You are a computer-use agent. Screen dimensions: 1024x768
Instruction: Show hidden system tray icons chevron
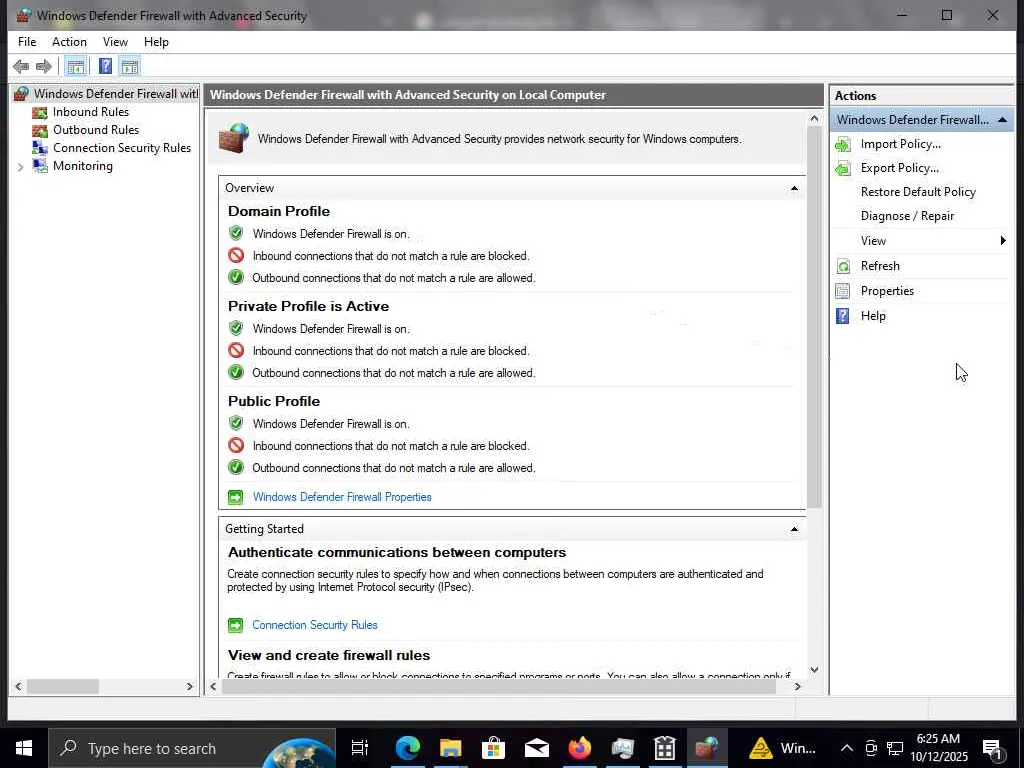846,748
